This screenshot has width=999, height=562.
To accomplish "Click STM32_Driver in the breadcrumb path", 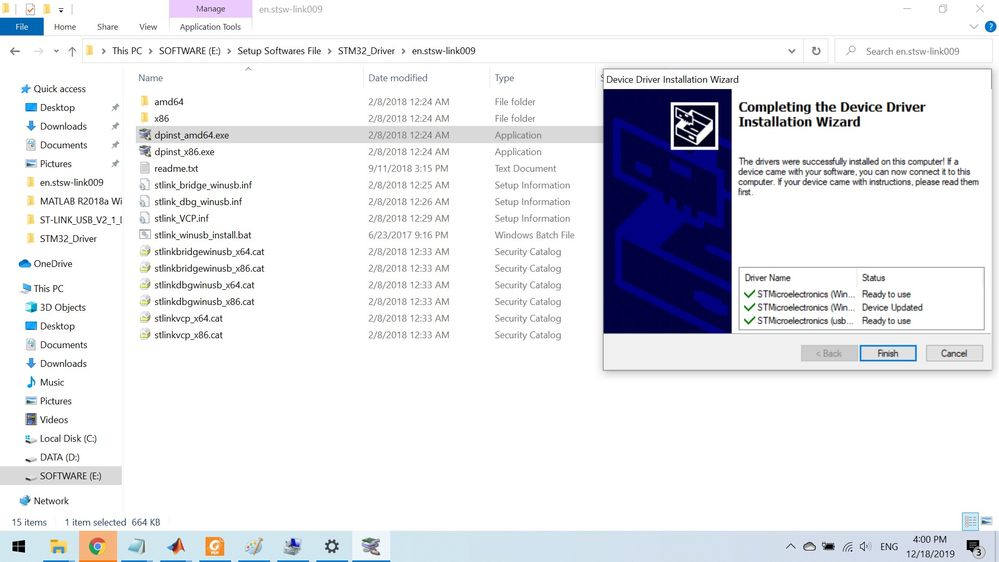I will (x=366, y=51).
